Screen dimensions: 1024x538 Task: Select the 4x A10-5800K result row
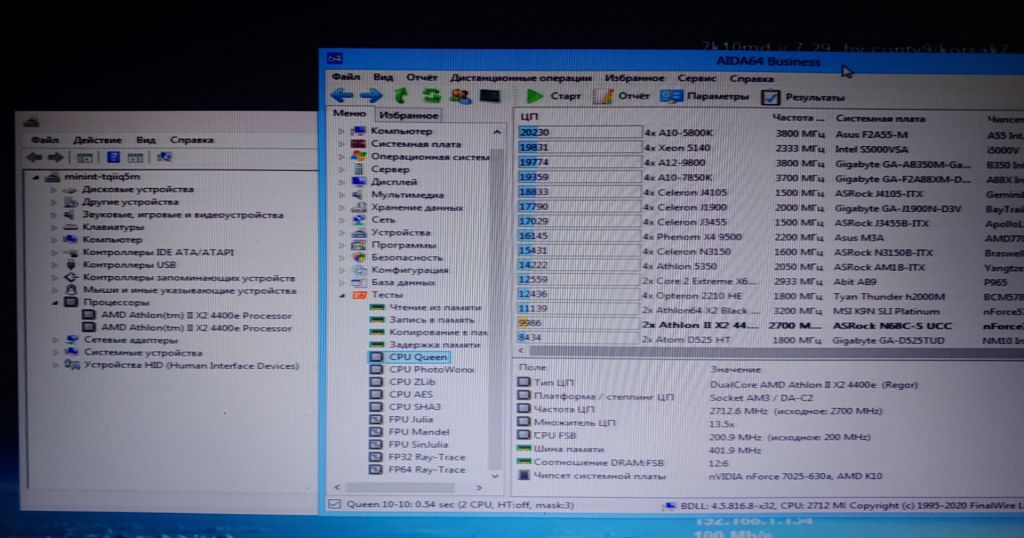tap(771, 133)
